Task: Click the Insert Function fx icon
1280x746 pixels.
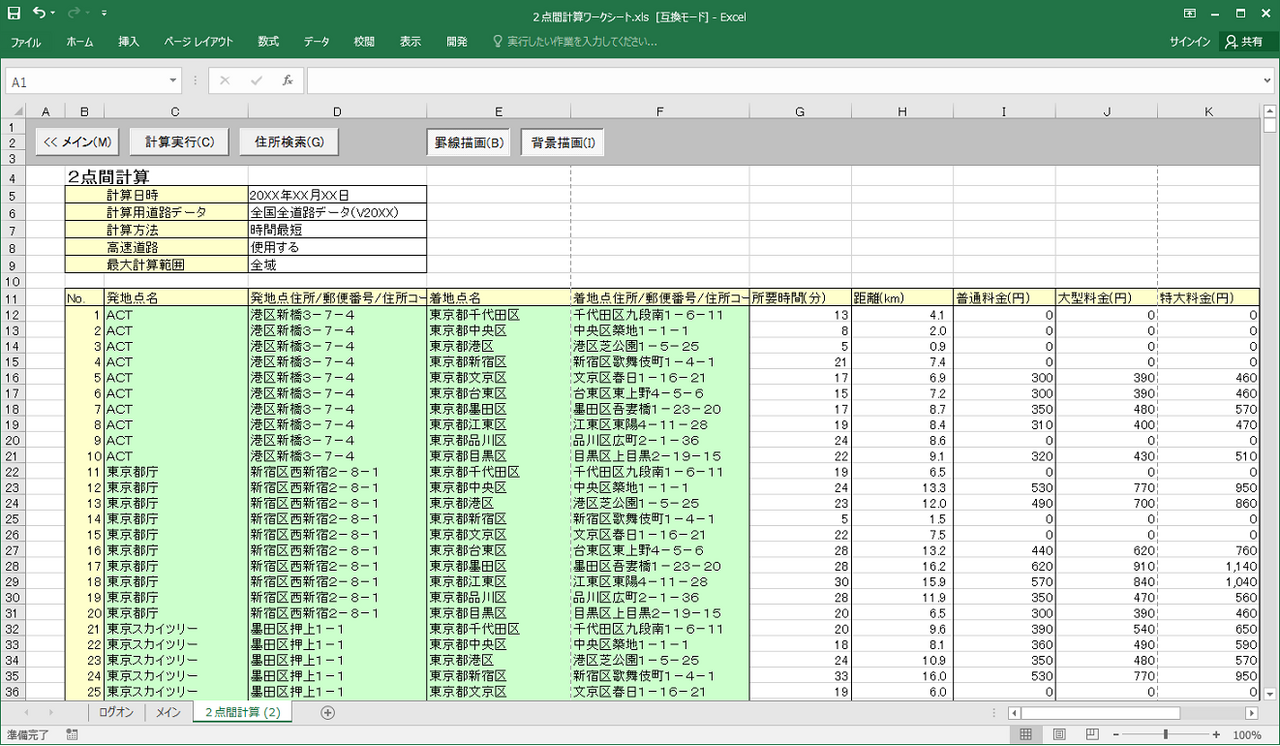Action: click(x=287, y=81)
